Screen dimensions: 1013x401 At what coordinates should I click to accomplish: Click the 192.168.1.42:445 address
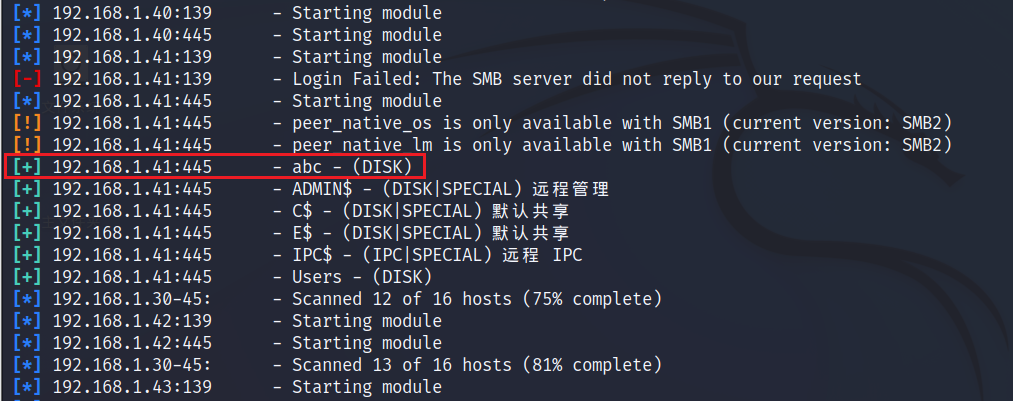click(132, 343)
